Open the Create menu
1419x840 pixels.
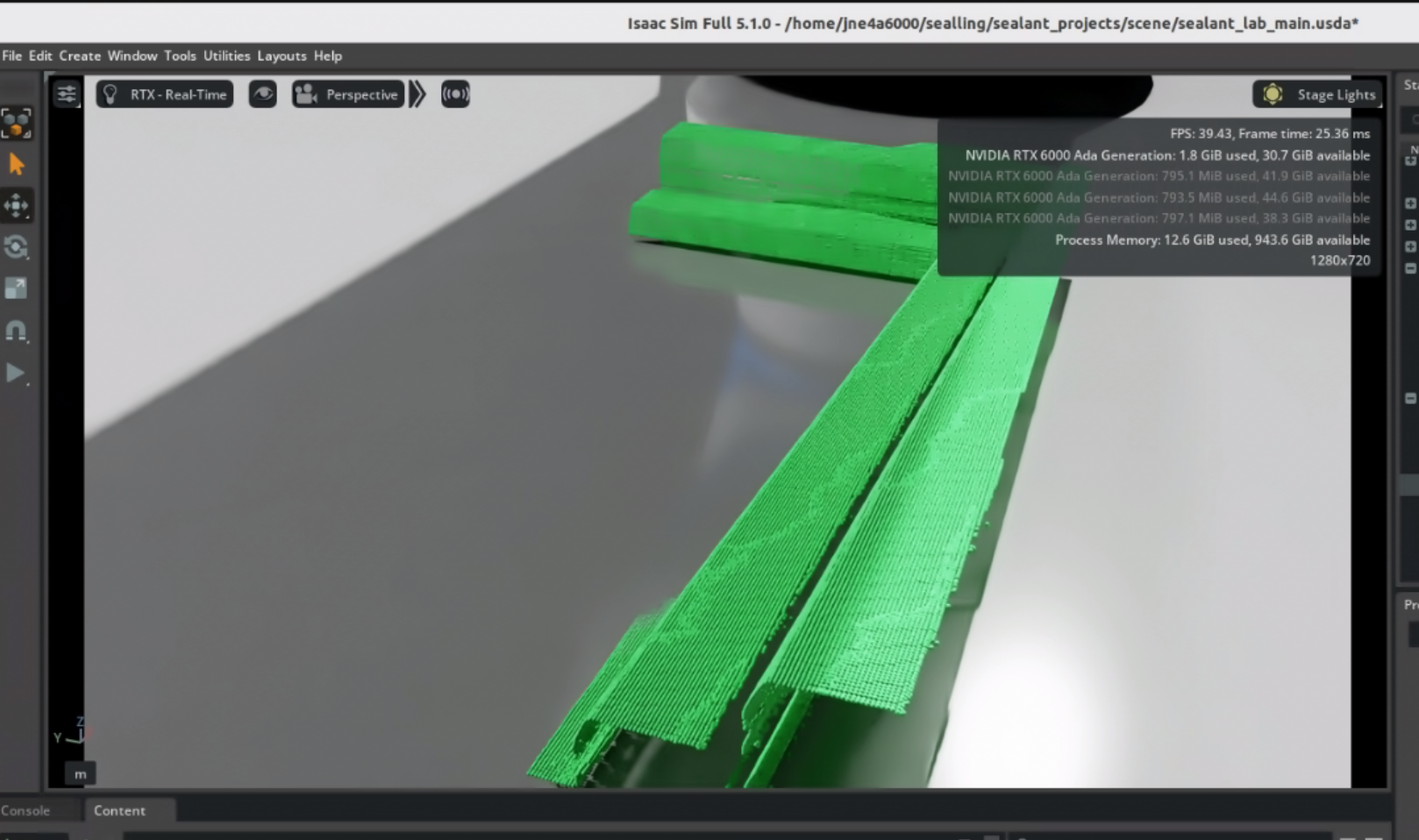(x=80, y=55)
